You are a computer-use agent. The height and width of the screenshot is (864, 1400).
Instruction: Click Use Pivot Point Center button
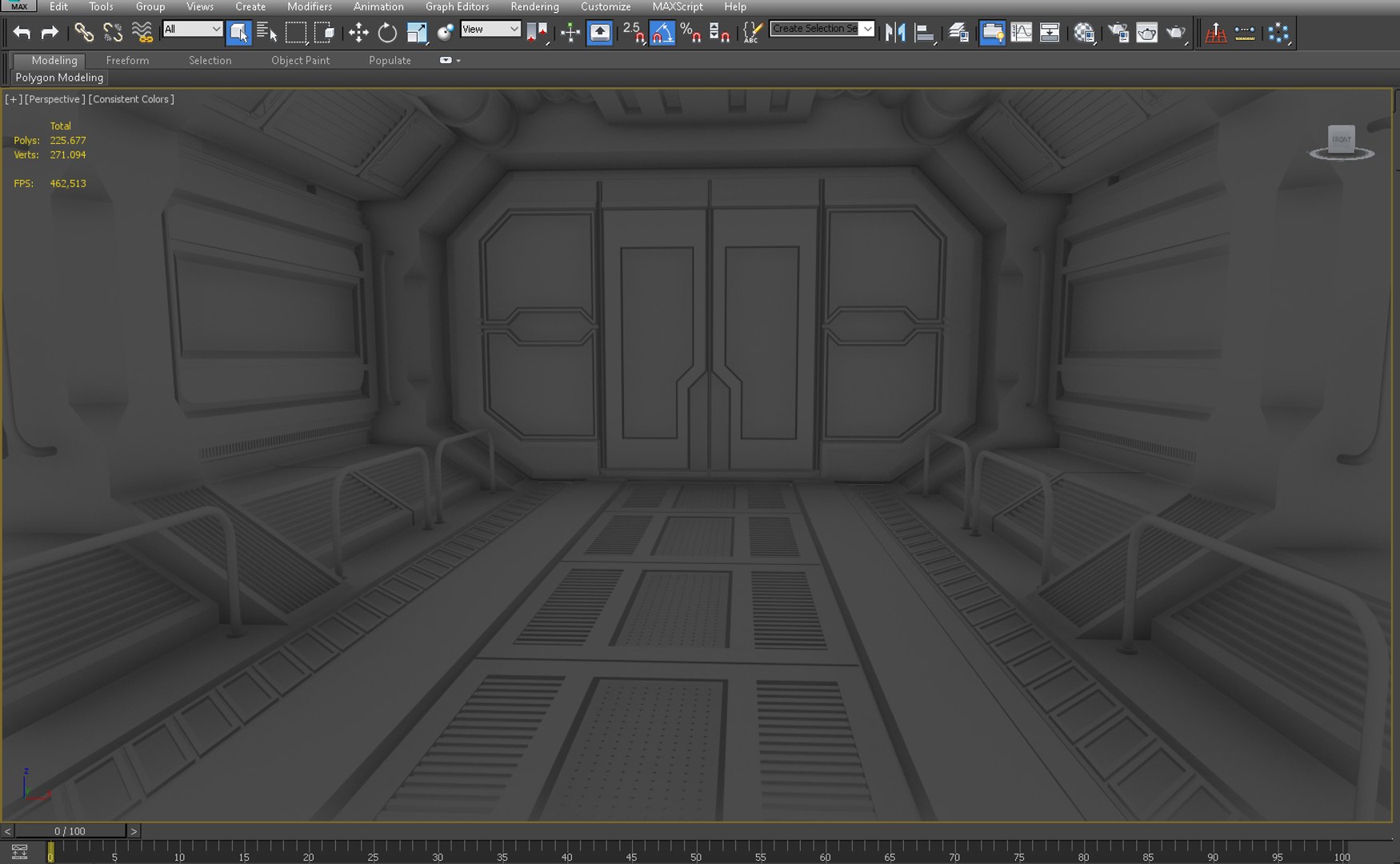click(537, 33)
